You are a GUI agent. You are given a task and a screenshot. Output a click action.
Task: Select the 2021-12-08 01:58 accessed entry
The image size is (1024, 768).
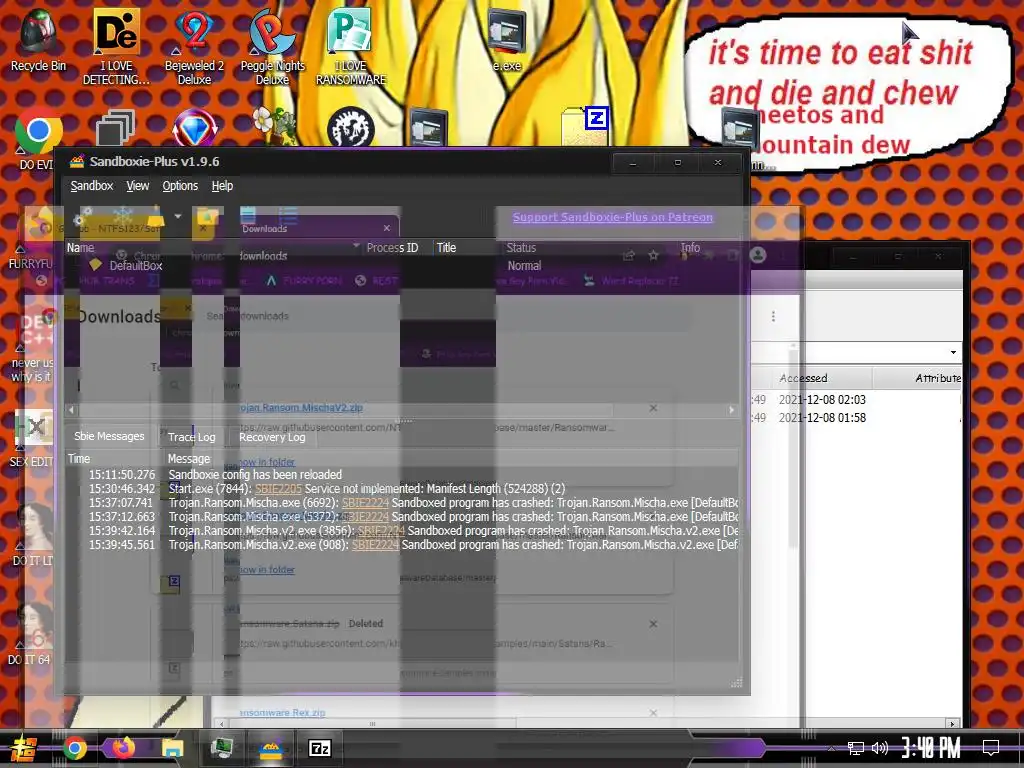point(822,418)
